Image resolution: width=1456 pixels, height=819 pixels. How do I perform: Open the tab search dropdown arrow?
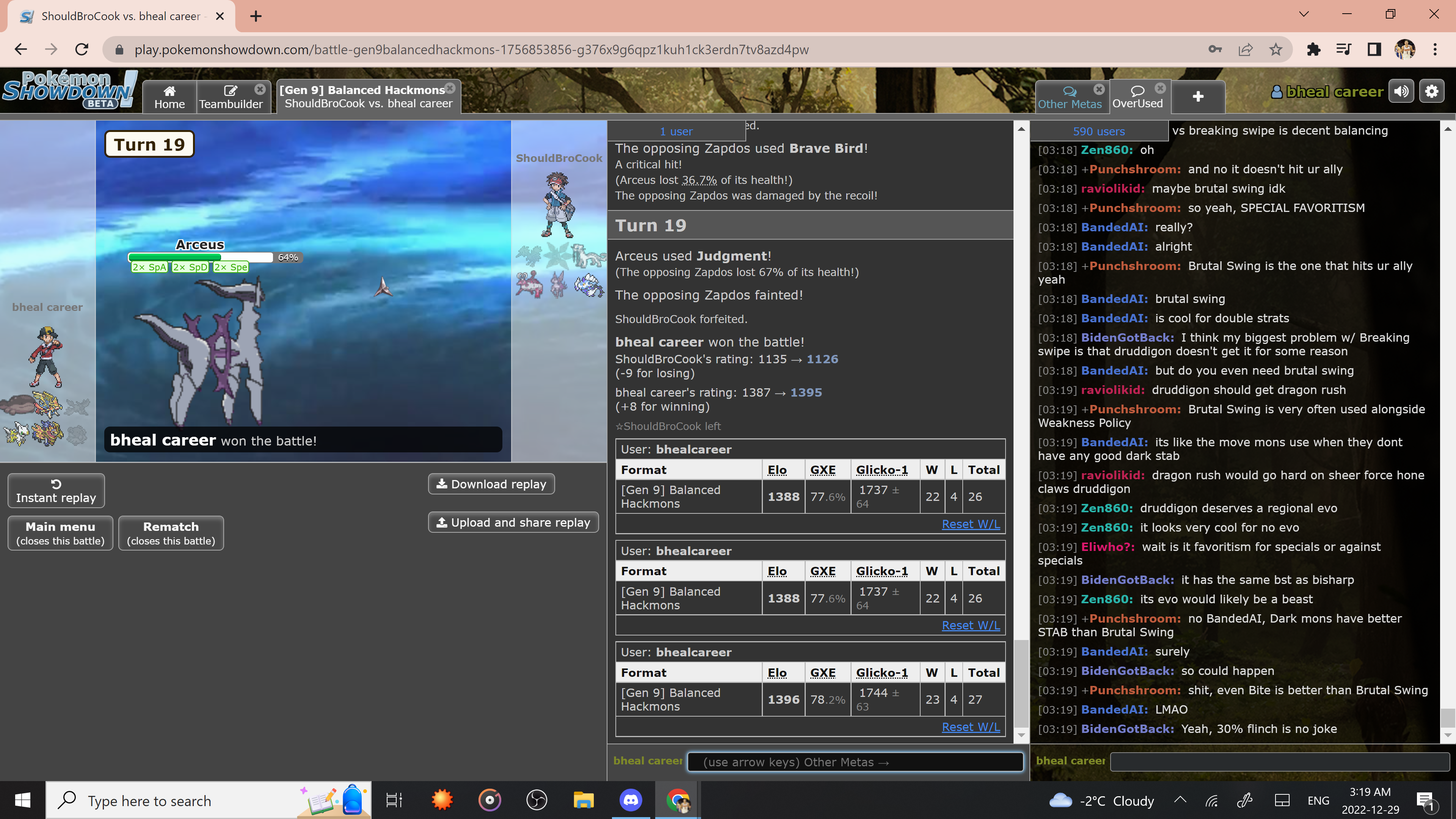(x=1304, y=14)
